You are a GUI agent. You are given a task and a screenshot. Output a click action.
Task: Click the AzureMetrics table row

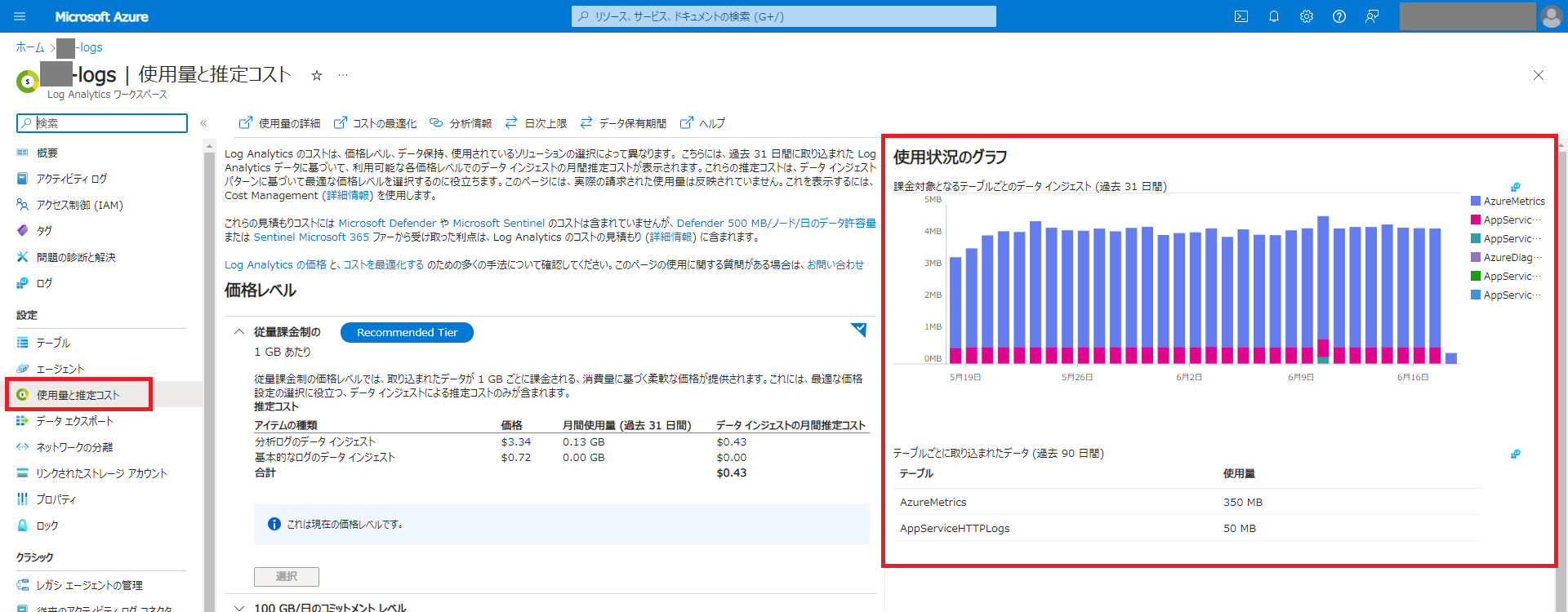point(1187,502)
